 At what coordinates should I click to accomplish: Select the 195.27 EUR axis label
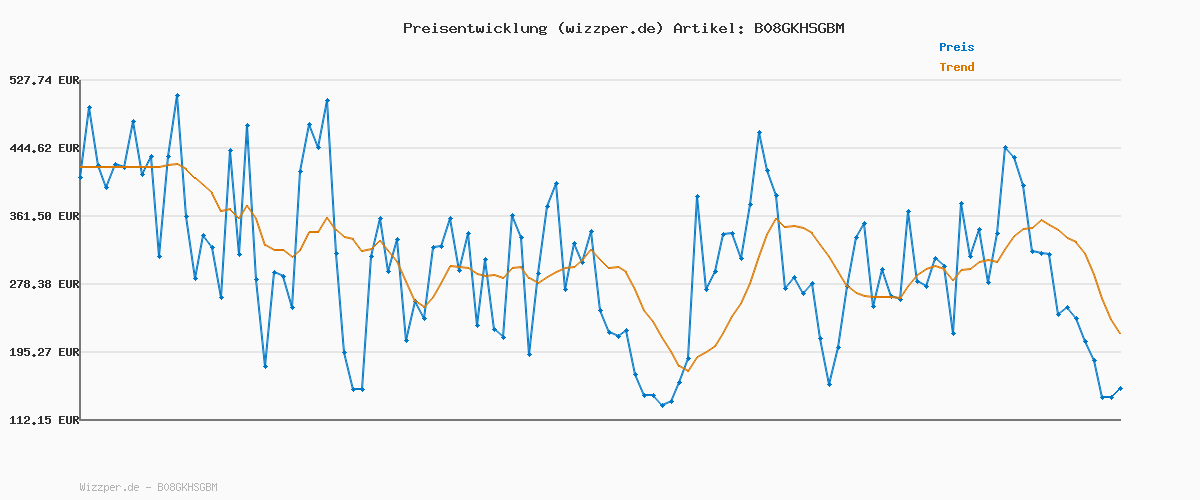[42, 353]
